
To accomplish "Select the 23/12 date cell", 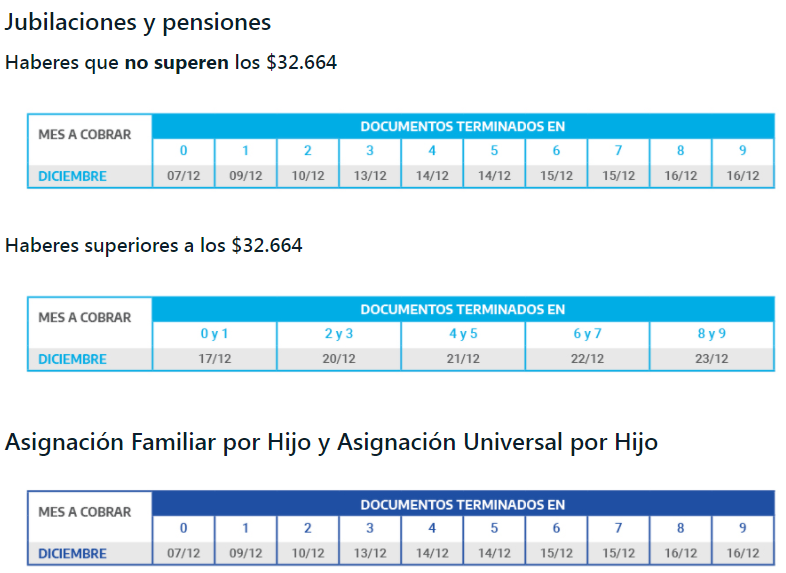I will point(711,359).
